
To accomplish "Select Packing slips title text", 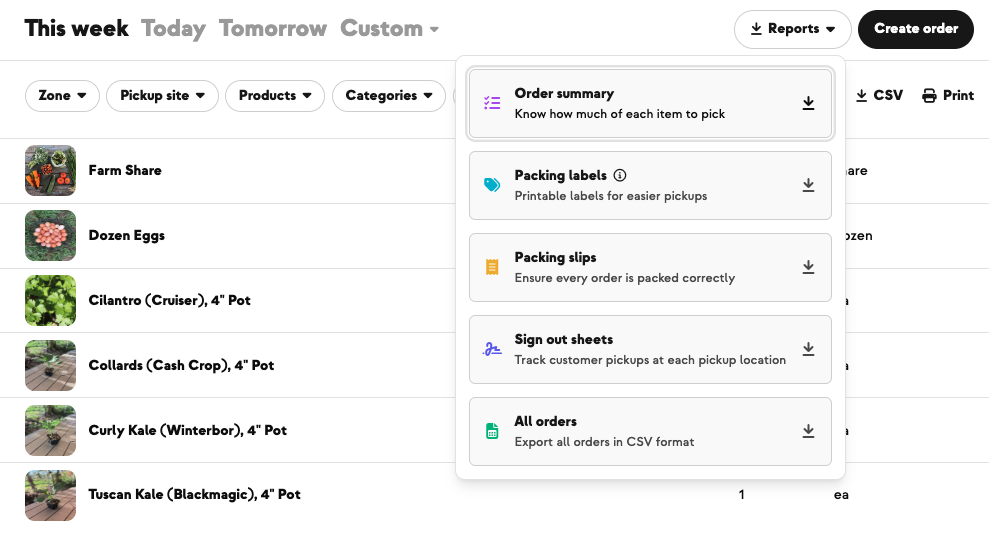I will pos(555,257).
